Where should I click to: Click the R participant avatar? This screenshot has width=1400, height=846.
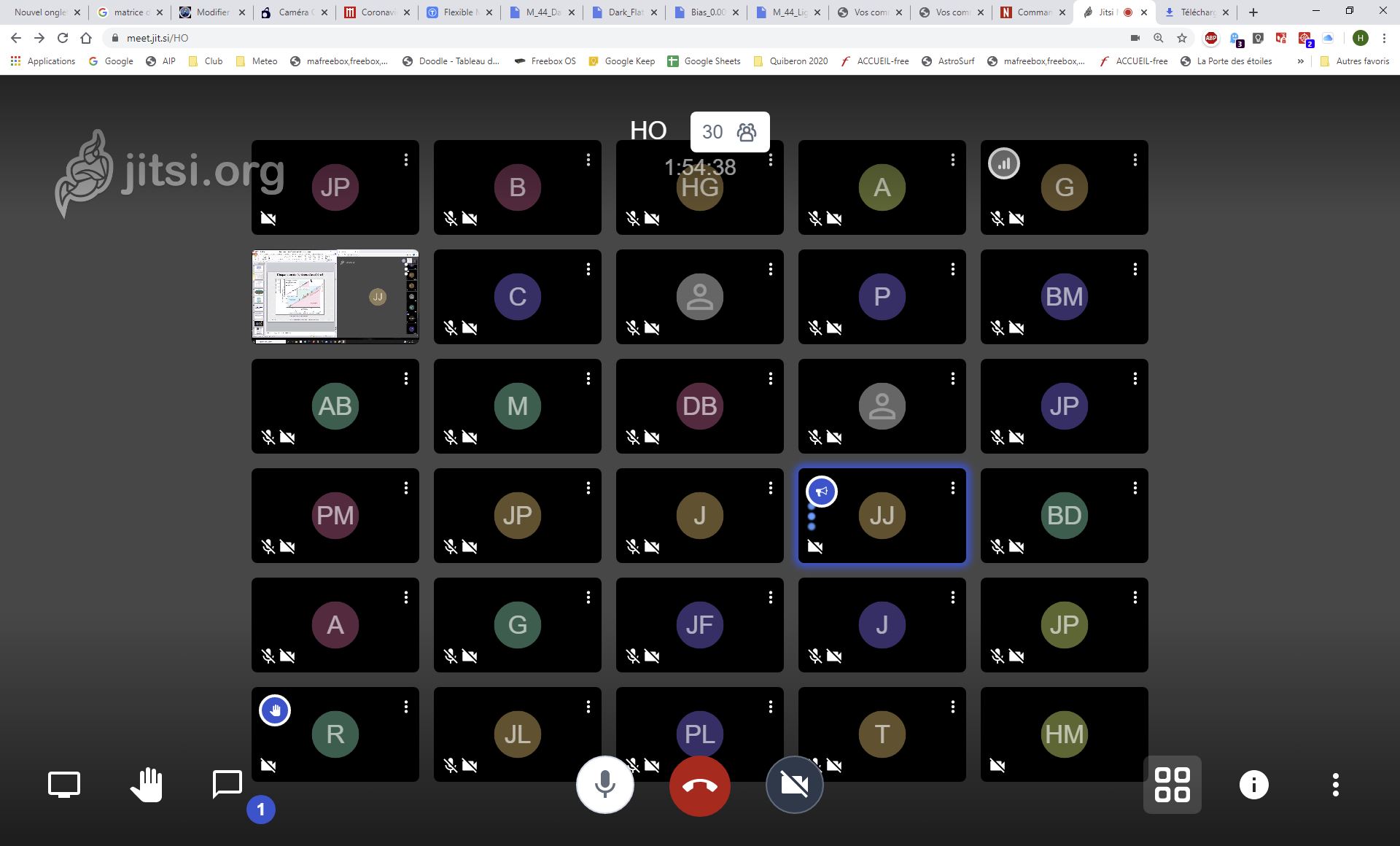click(x=335, y=734)
